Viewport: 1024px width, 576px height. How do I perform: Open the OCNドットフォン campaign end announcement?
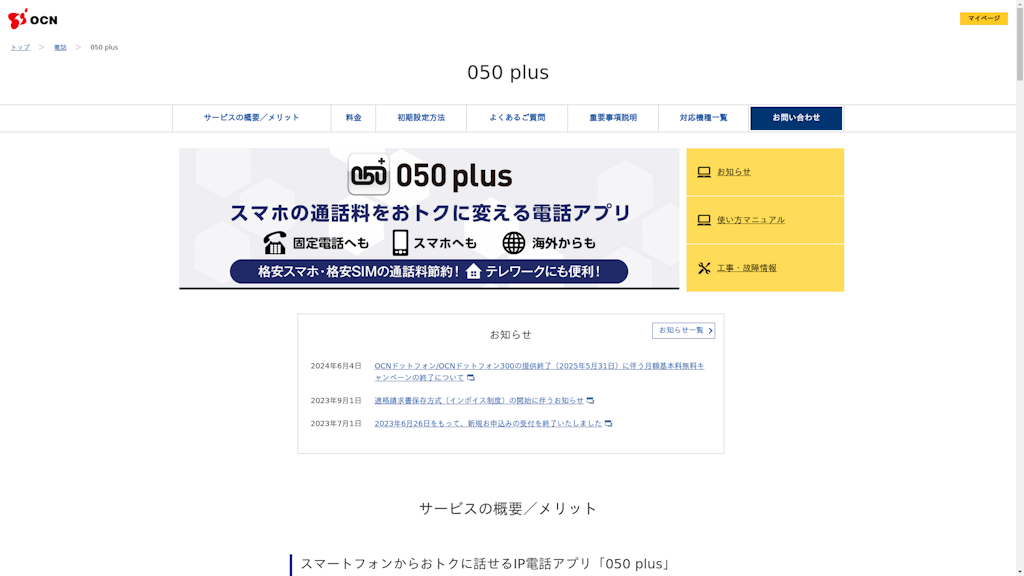[x=540, y=366]
